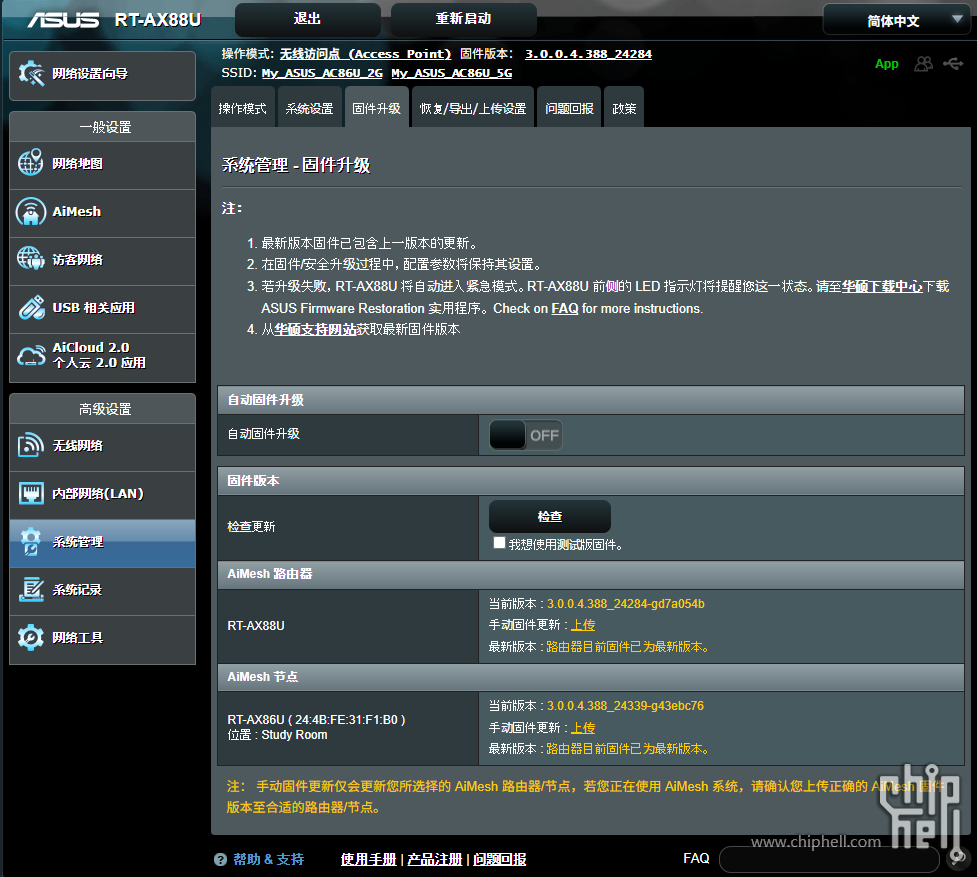Click the connected clients users icon

pos(923,64)
